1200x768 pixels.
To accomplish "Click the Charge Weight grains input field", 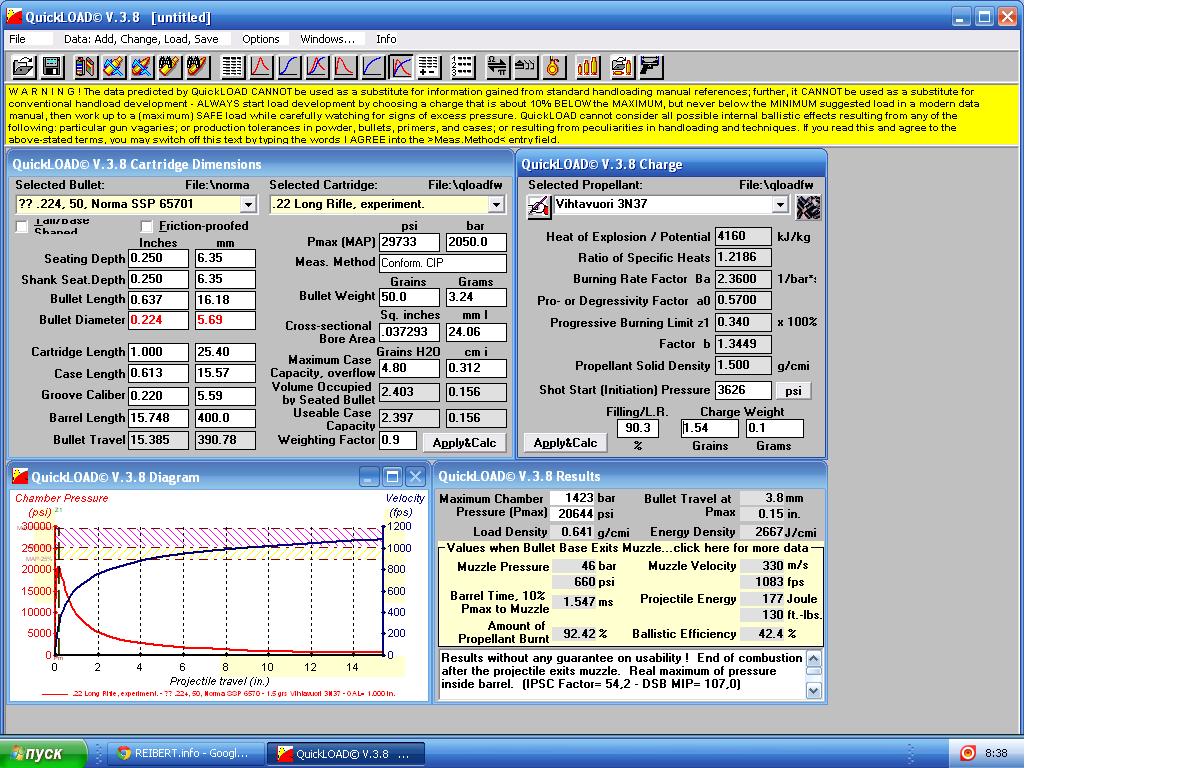I will [x=707, y=428].
